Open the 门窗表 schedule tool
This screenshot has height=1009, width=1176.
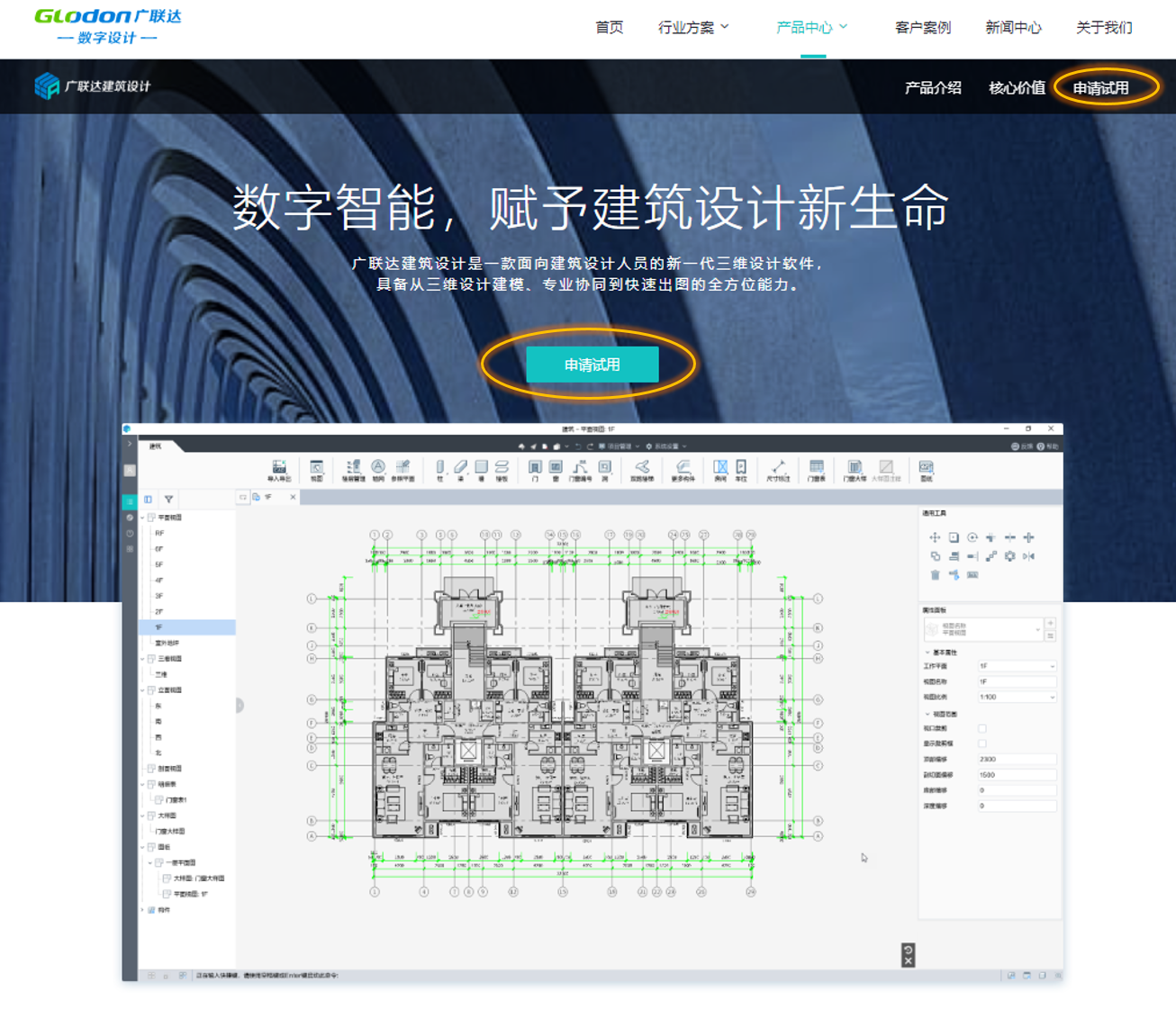point(816,470)
